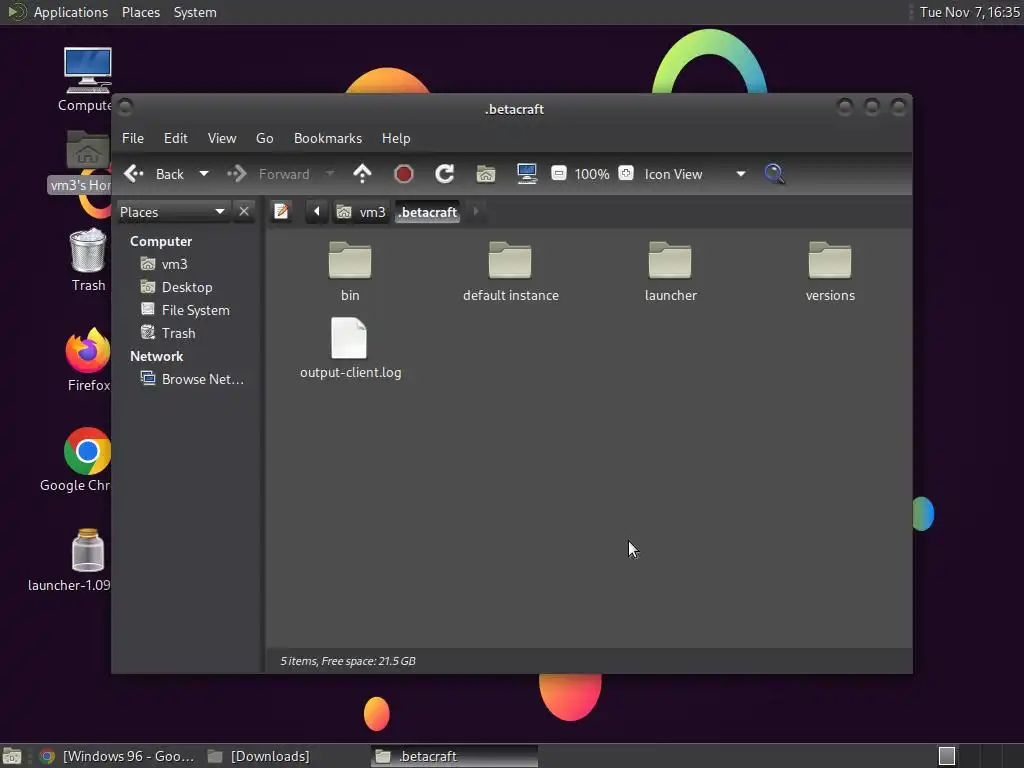The height and width of the screenshot is (768, 1024).
Task: Select the default instance folder
Action: (511, 271)
